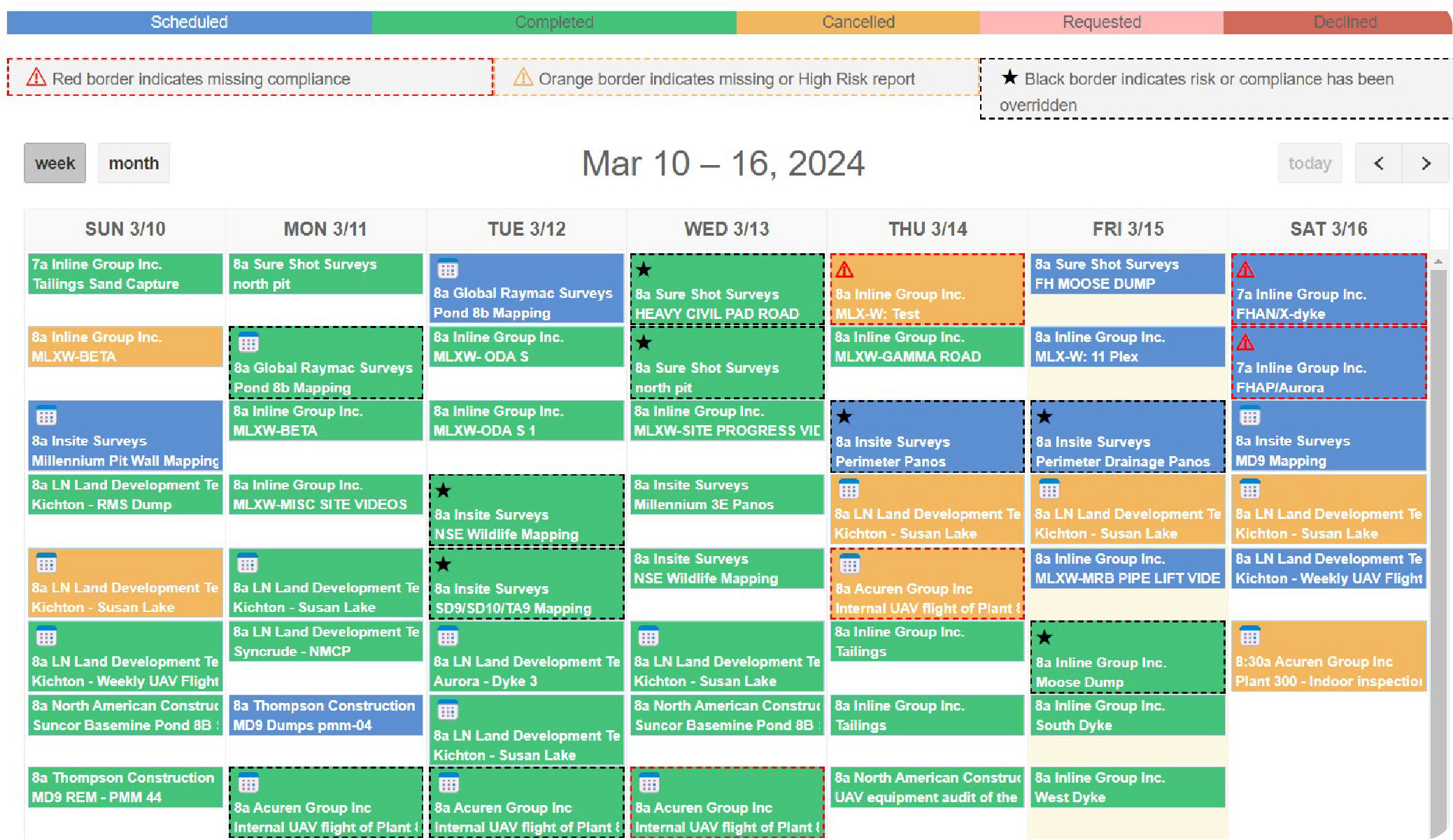Screen dimensions: 1453x840
Task: Click calendar icon on Sunday Kichton - Susan Lake
Action: point(46,563)
